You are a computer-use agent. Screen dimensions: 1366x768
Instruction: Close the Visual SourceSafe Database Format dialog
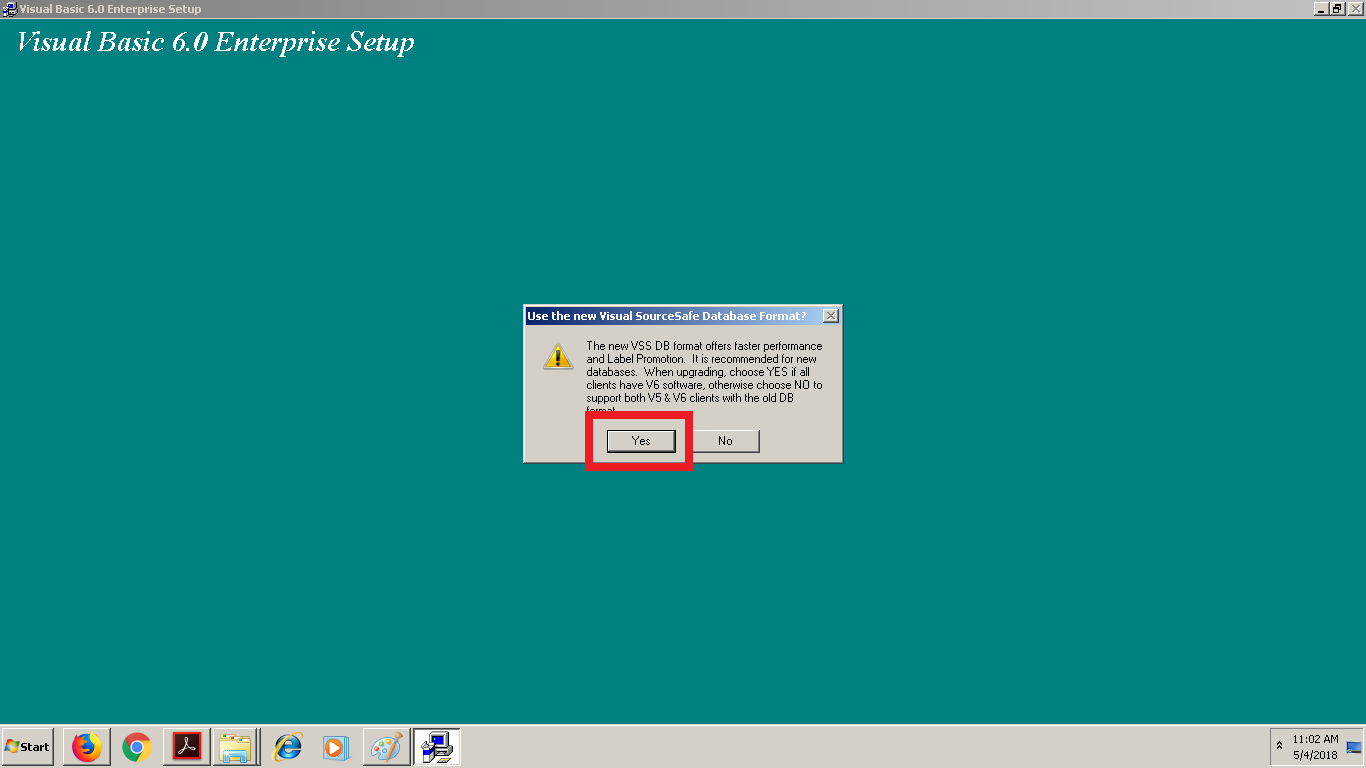click(830, 316)
